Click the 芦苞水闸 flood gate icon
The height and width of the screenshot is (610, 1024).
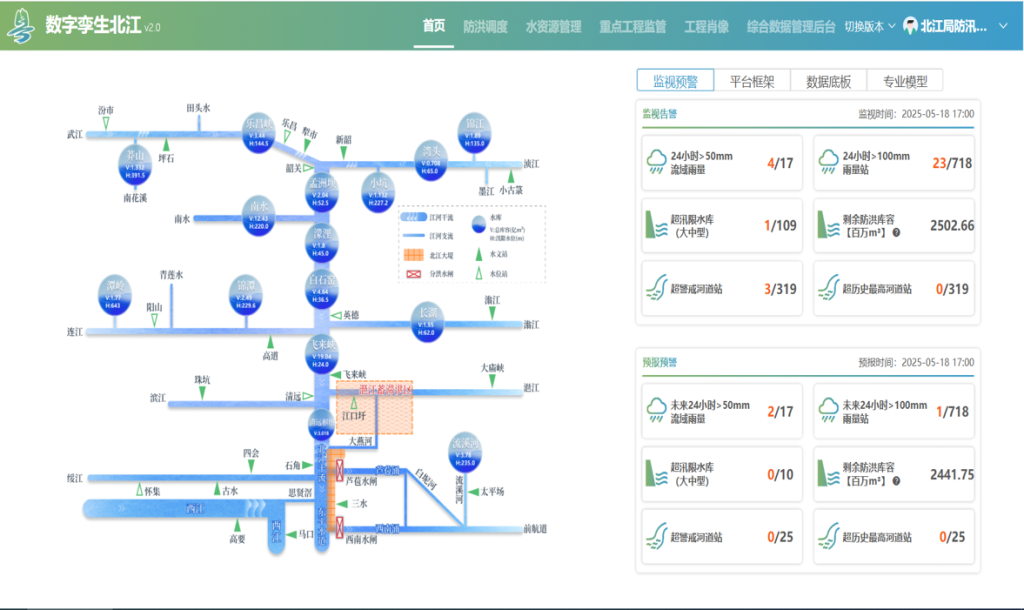339,470
